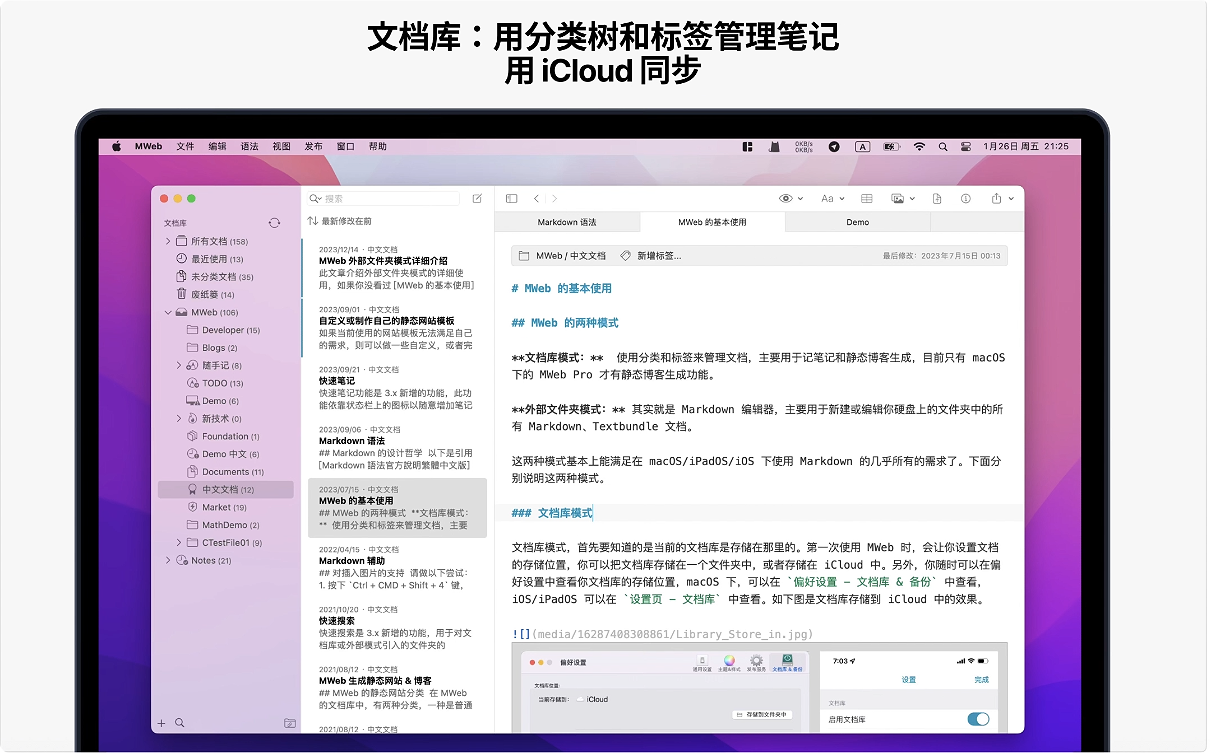The height and width of the screenshot is (753, 1210).
Task: Insert a table using toolbar table icon
Action: point(867,199)
